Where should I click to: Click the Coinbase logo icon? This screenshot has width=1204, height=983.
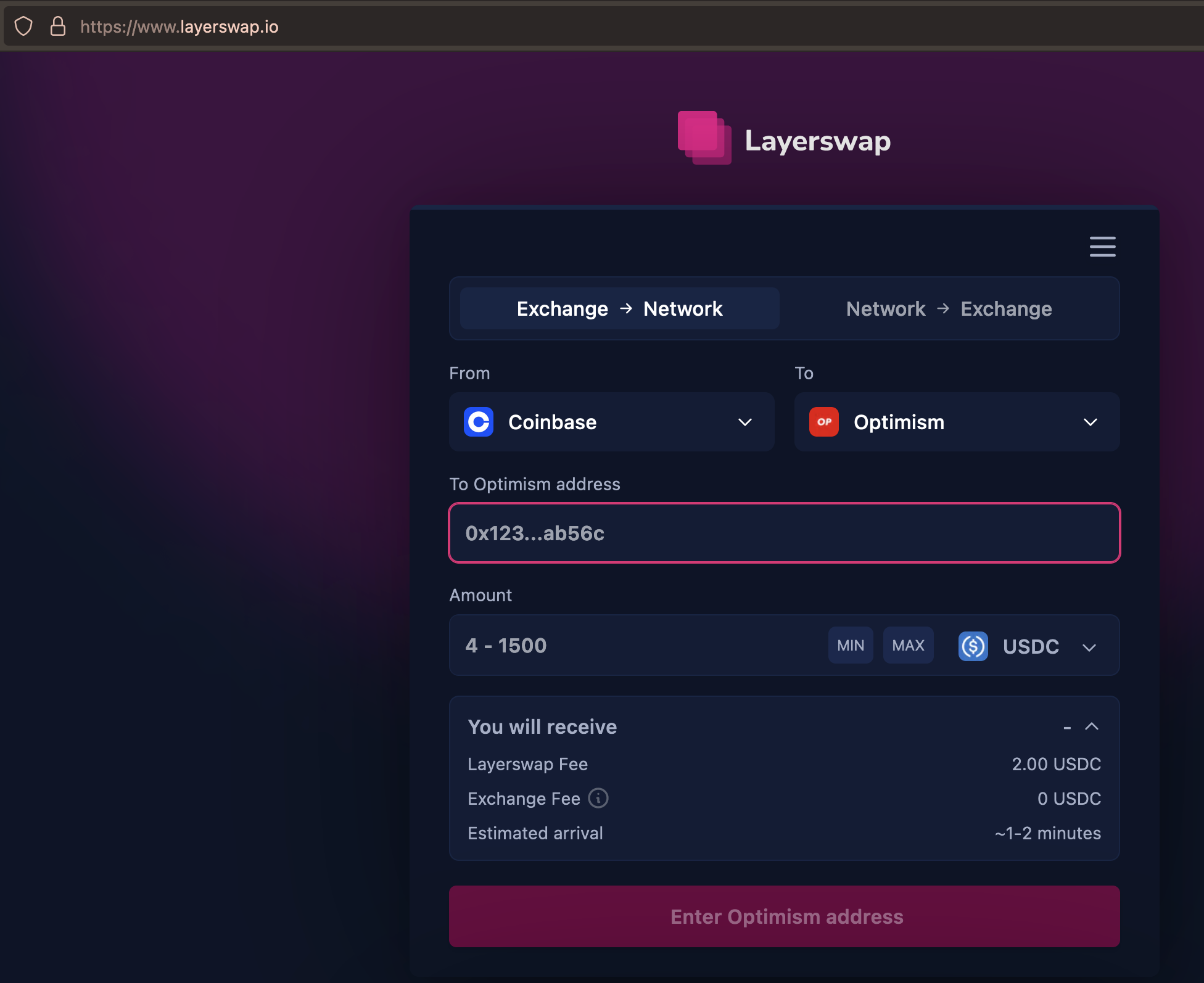(x=479, y=422)
